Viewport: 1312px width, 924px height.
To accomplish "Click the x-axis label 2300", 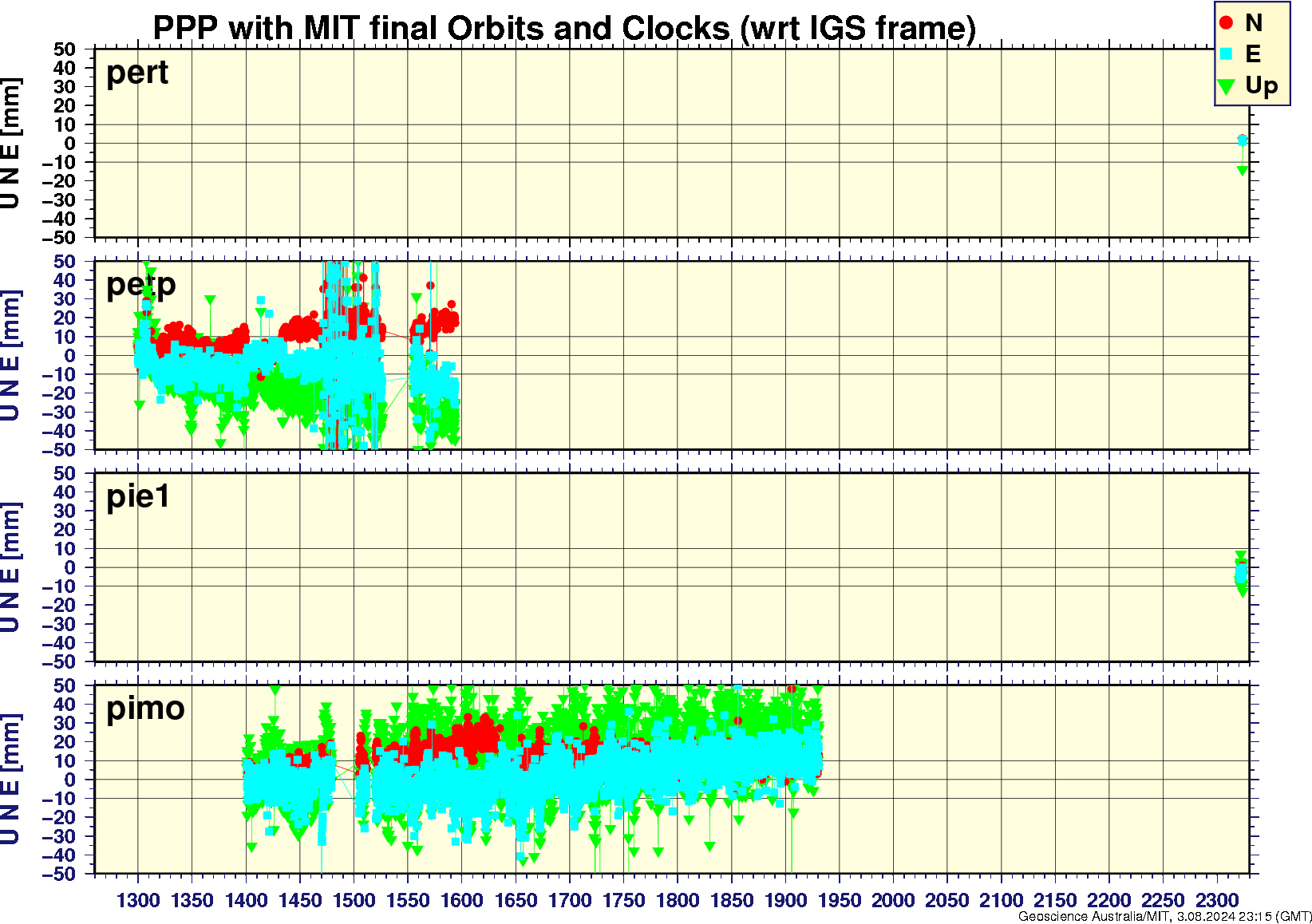I will coord(1217,901).
